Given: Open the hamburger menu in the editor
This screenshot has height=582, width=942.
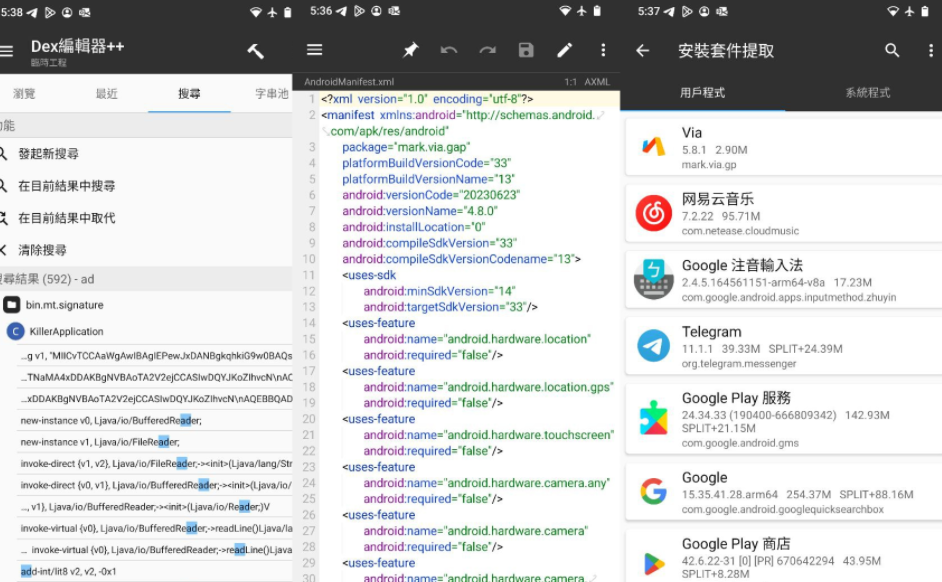Looking at the screenshot, I should [314, 50].
